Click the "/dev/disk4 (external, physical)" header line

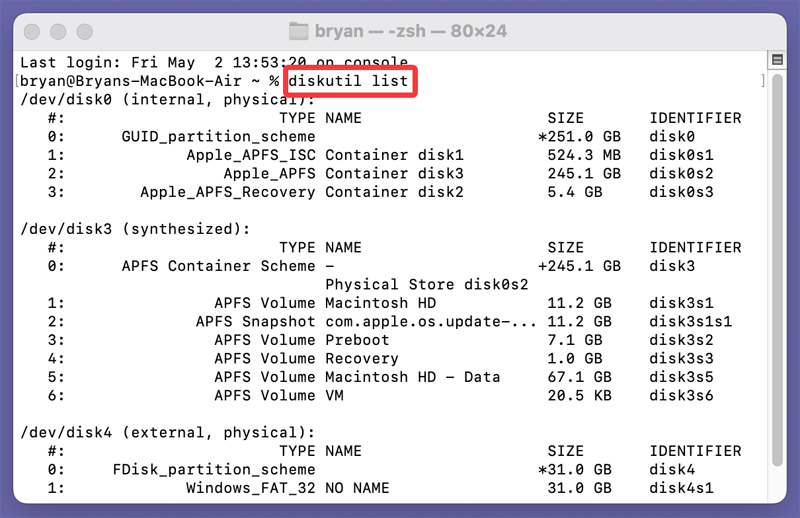tap(168, 433)
